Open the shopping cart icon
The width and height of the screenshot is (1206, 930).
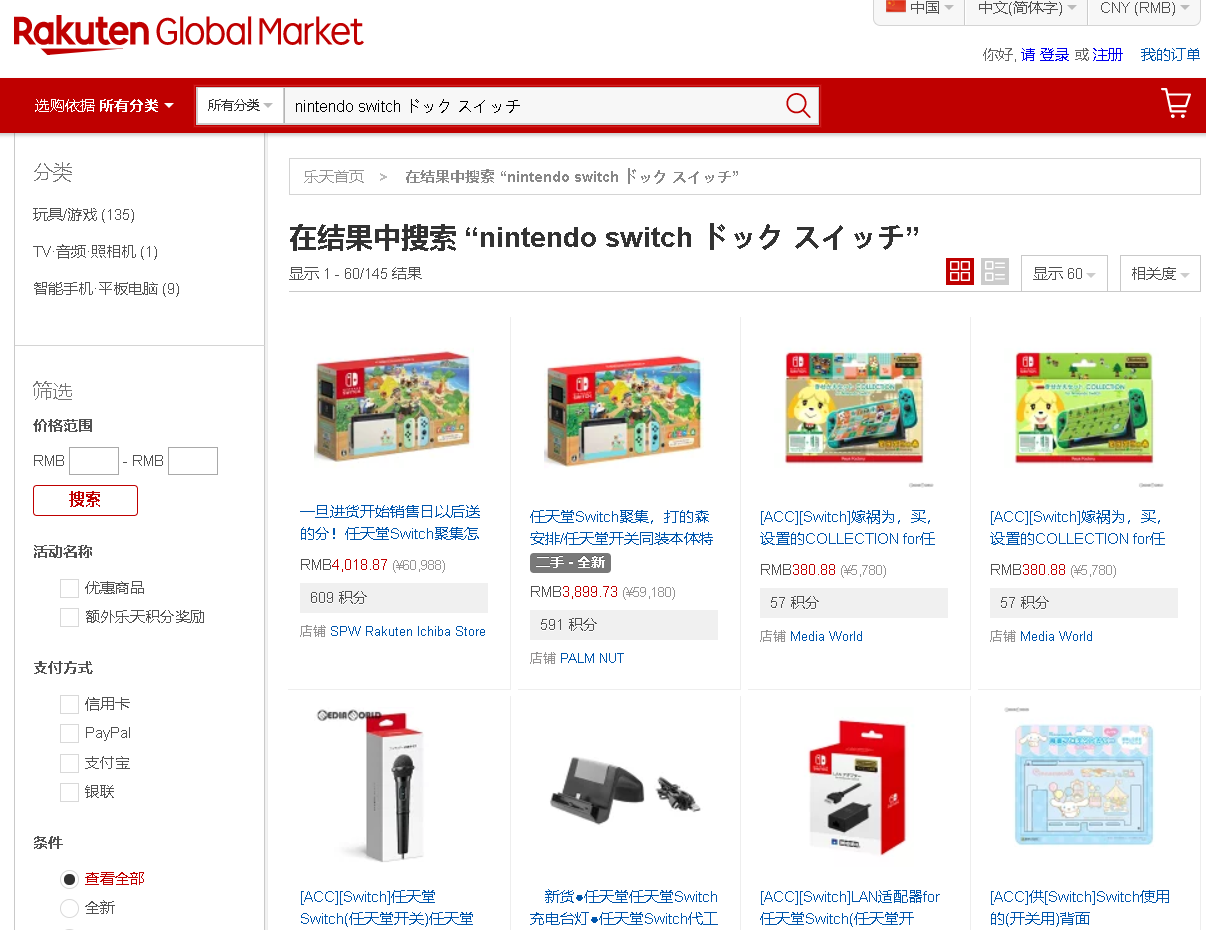tap(1176, 103)
